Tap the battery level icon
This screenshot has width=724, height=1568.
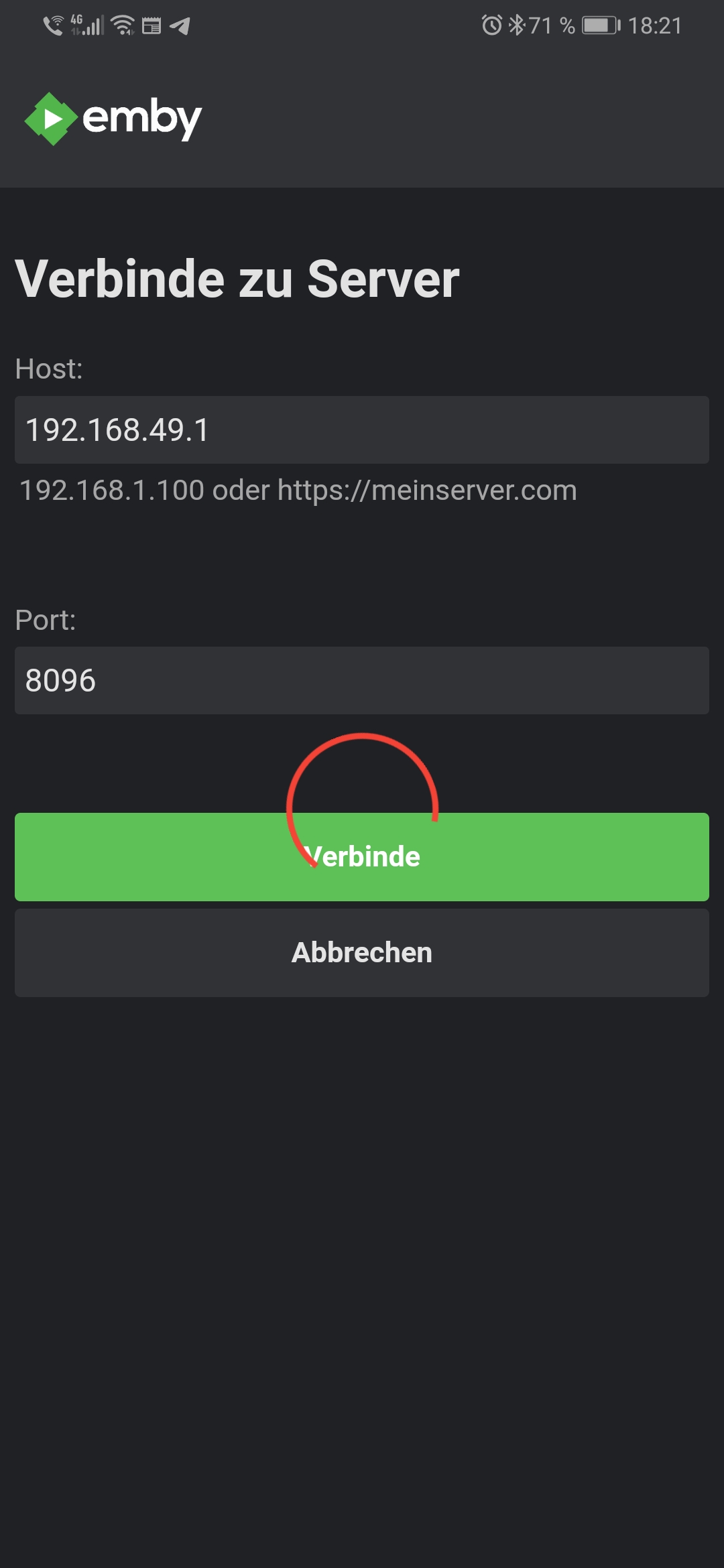point(601,25)
